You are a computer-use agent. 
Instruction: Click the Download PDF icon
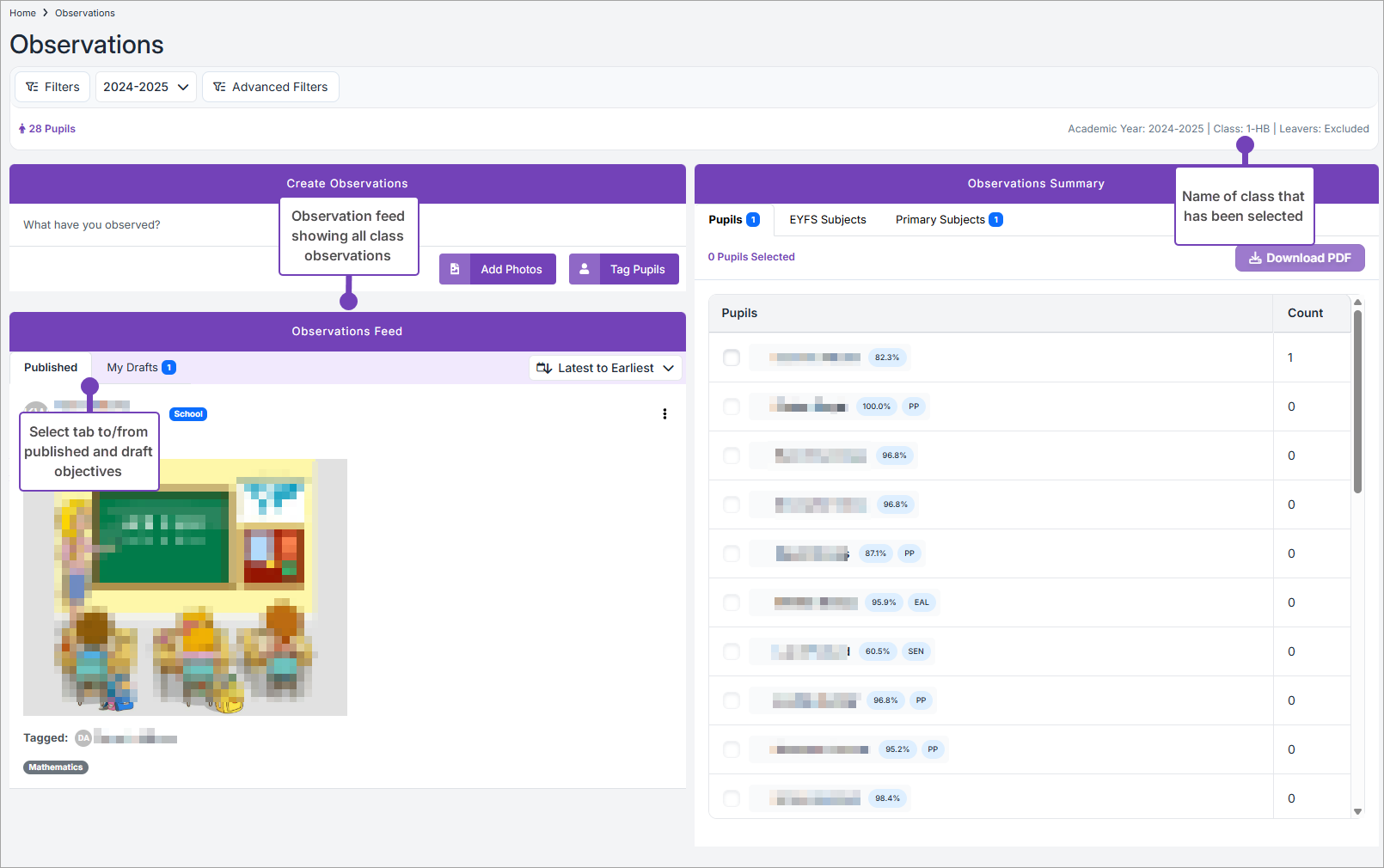coord(1255,258)
